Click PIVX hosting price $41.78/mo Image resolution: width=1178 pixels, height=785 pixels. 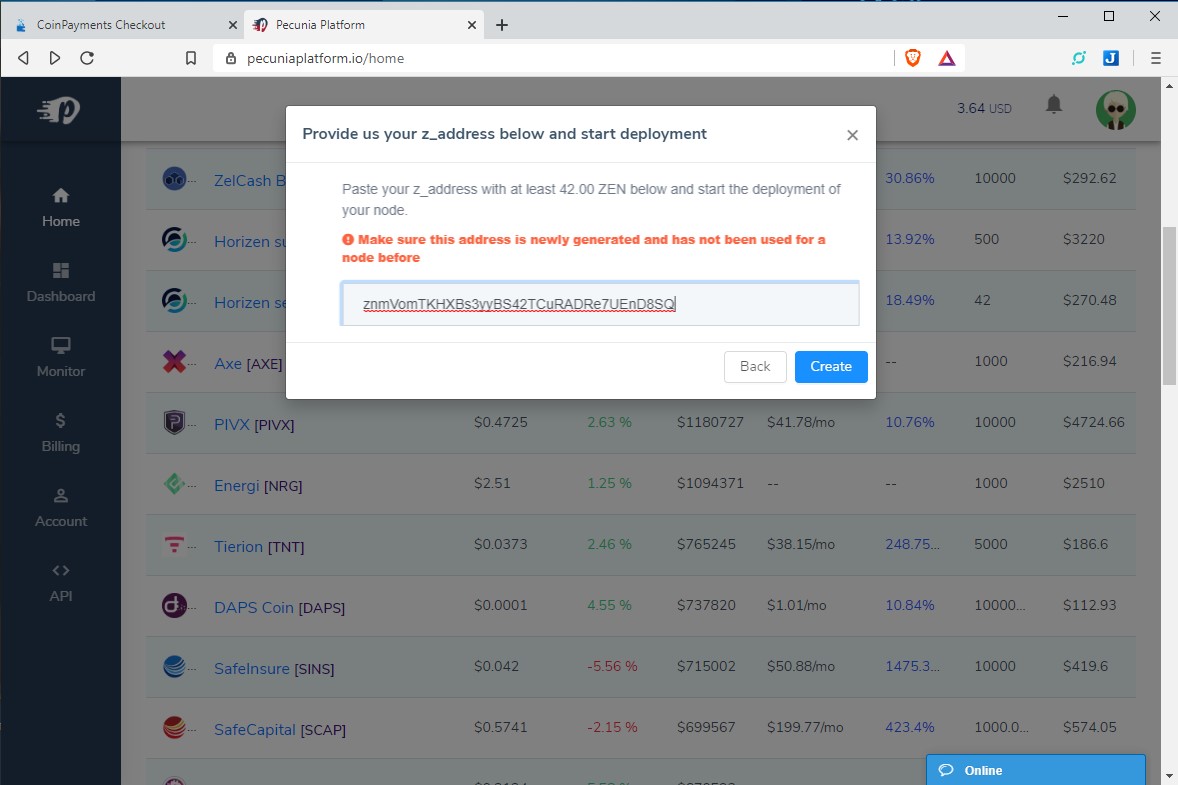pyautogui.click(x=801, y=422)
